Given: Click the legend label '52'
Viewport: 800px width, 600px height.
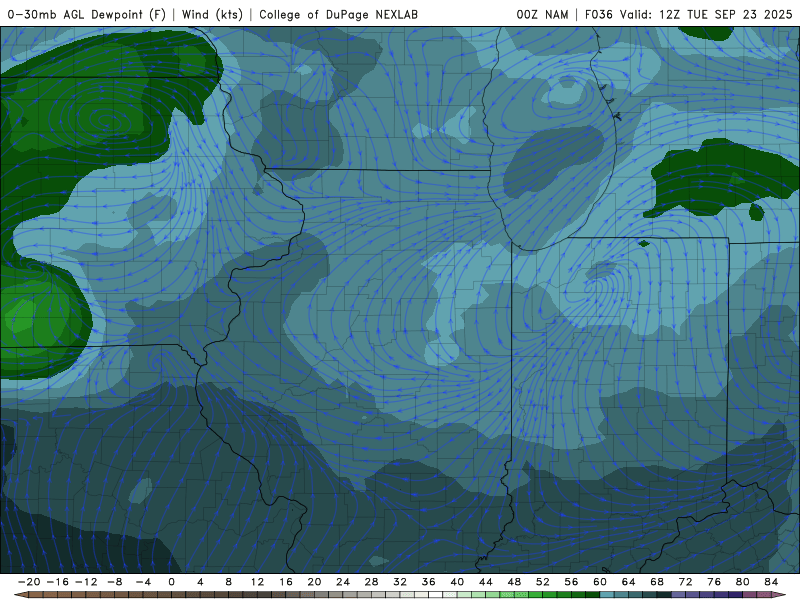Looking at the screenshot, I should (543, 582).
